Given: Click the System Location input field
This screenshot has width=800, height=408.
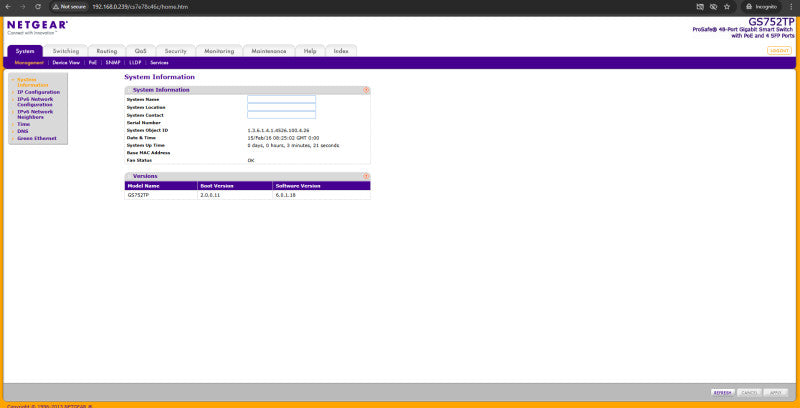Looking at the screenshot, I should pos(282,107).
